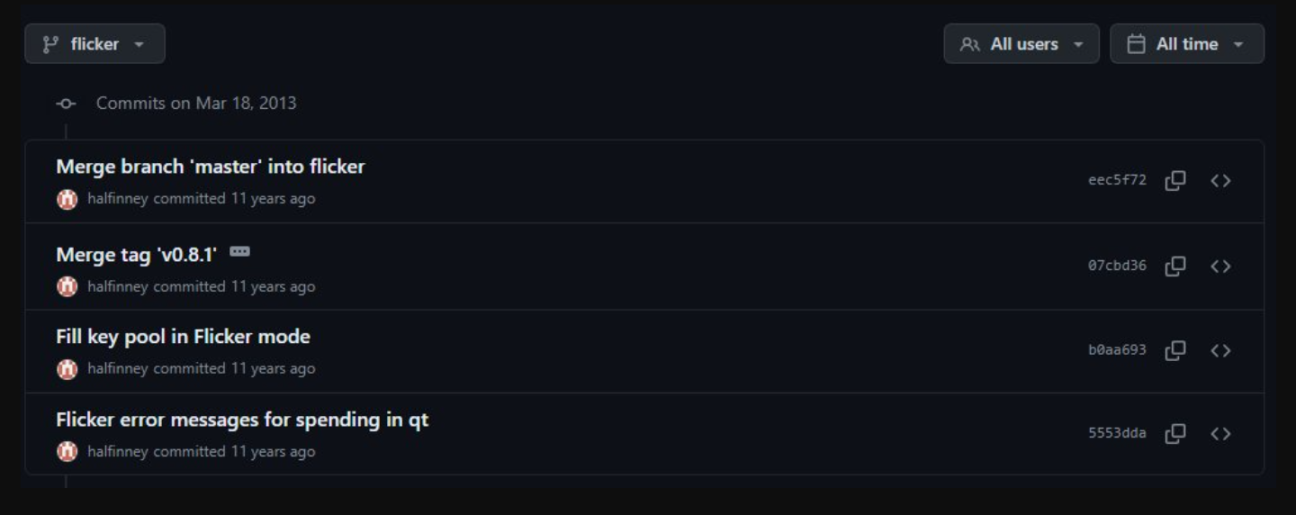Copy full SHA for commit 5553dda
Screen dimensions: 1296x515
tap(1176, 434)
